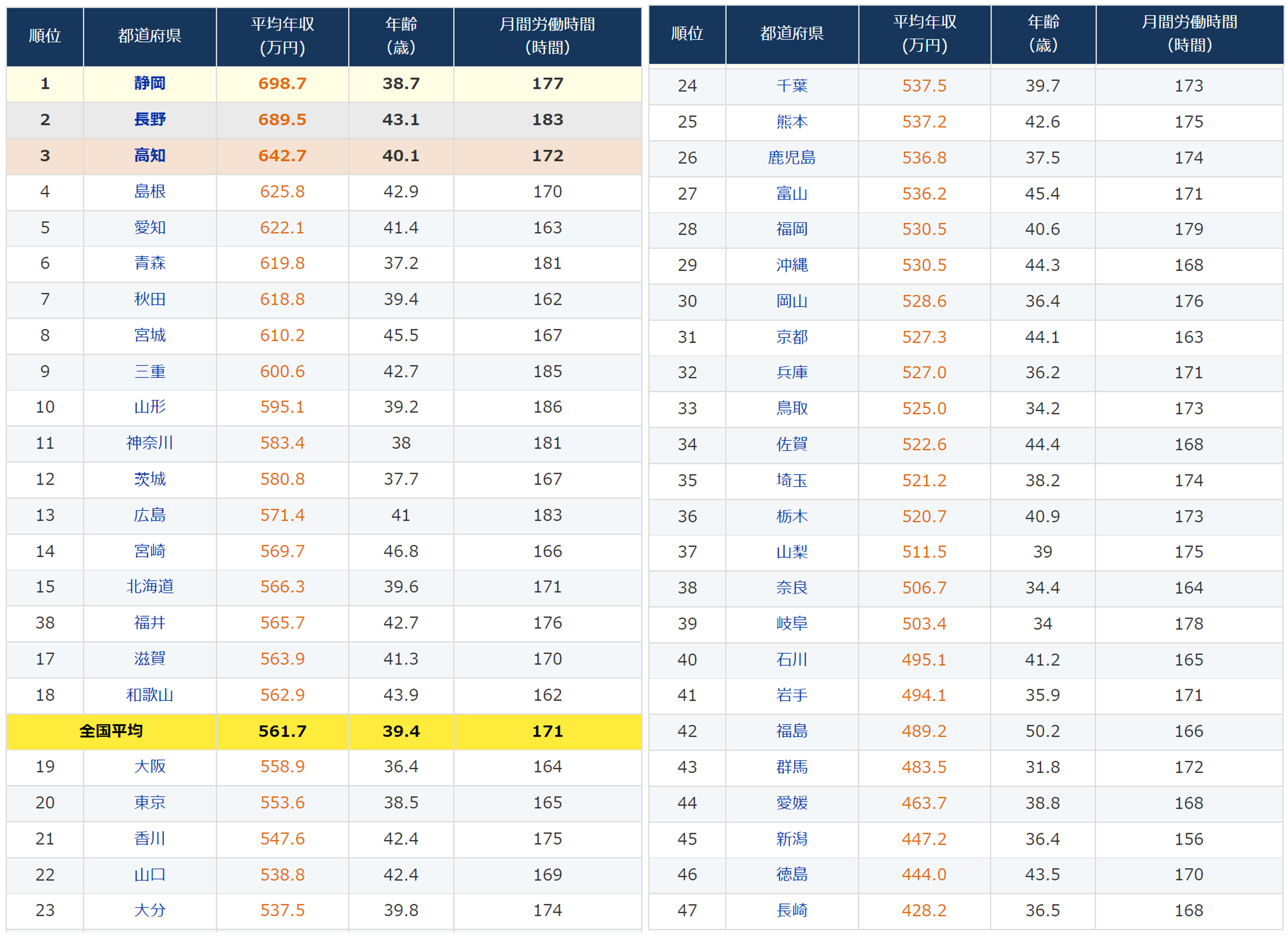Open the 京都 prefecture link

791,337
